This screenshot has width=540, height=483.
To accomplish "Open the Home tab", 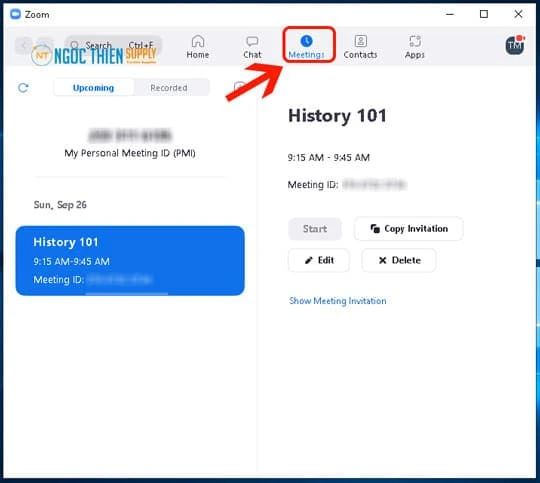I will [x=198, y=46].
